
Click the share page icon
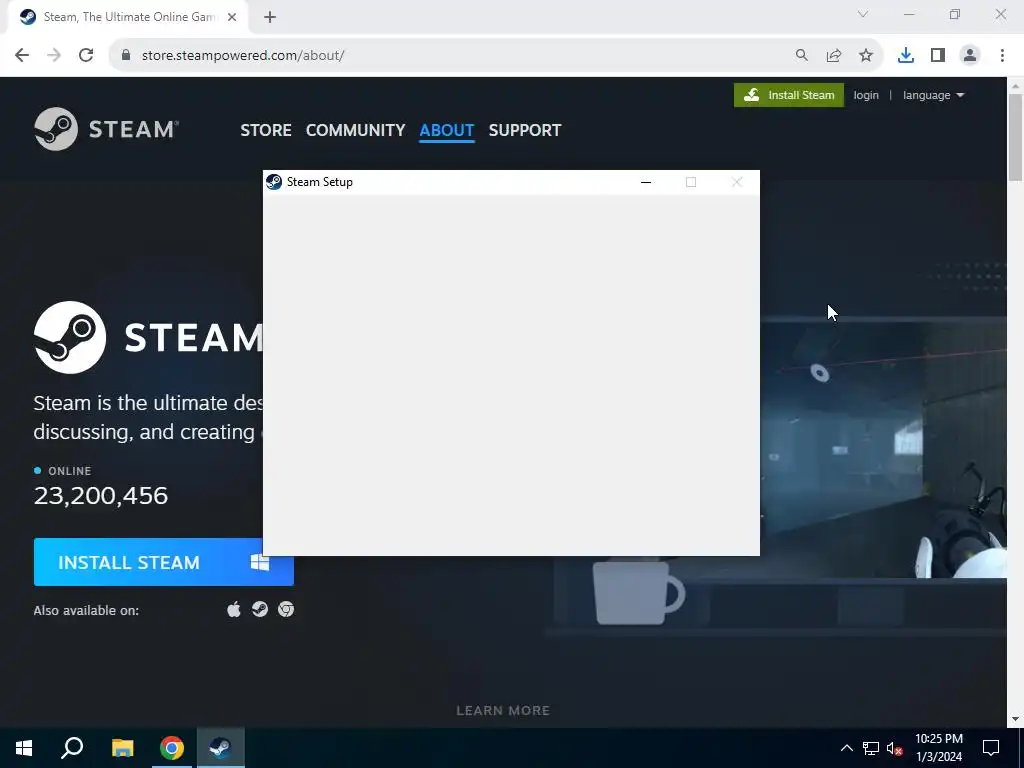point(833,56)
